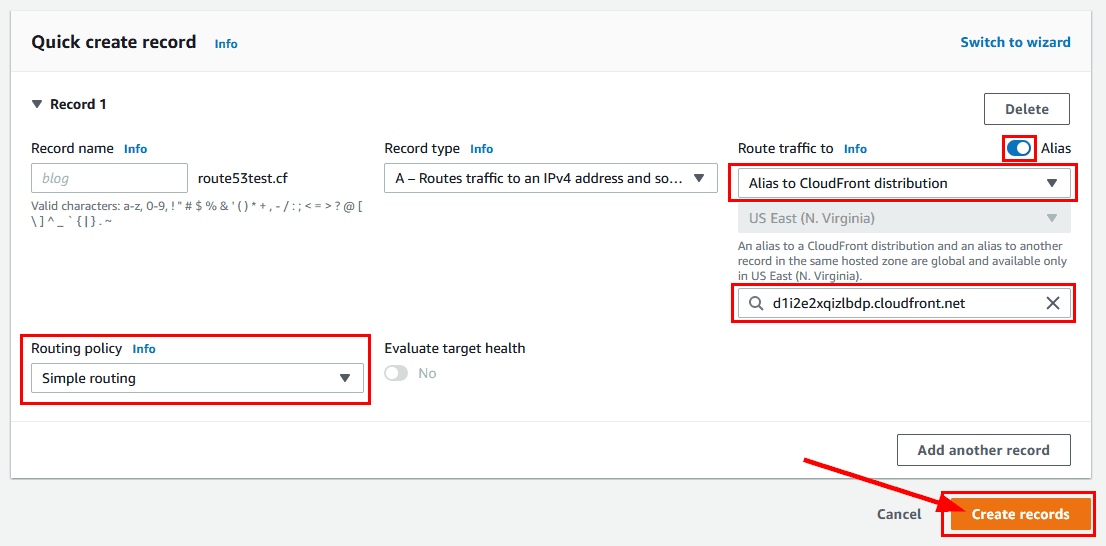
Task: Click the search magnifier icon in distribution field
Action: tap(755, 303)
